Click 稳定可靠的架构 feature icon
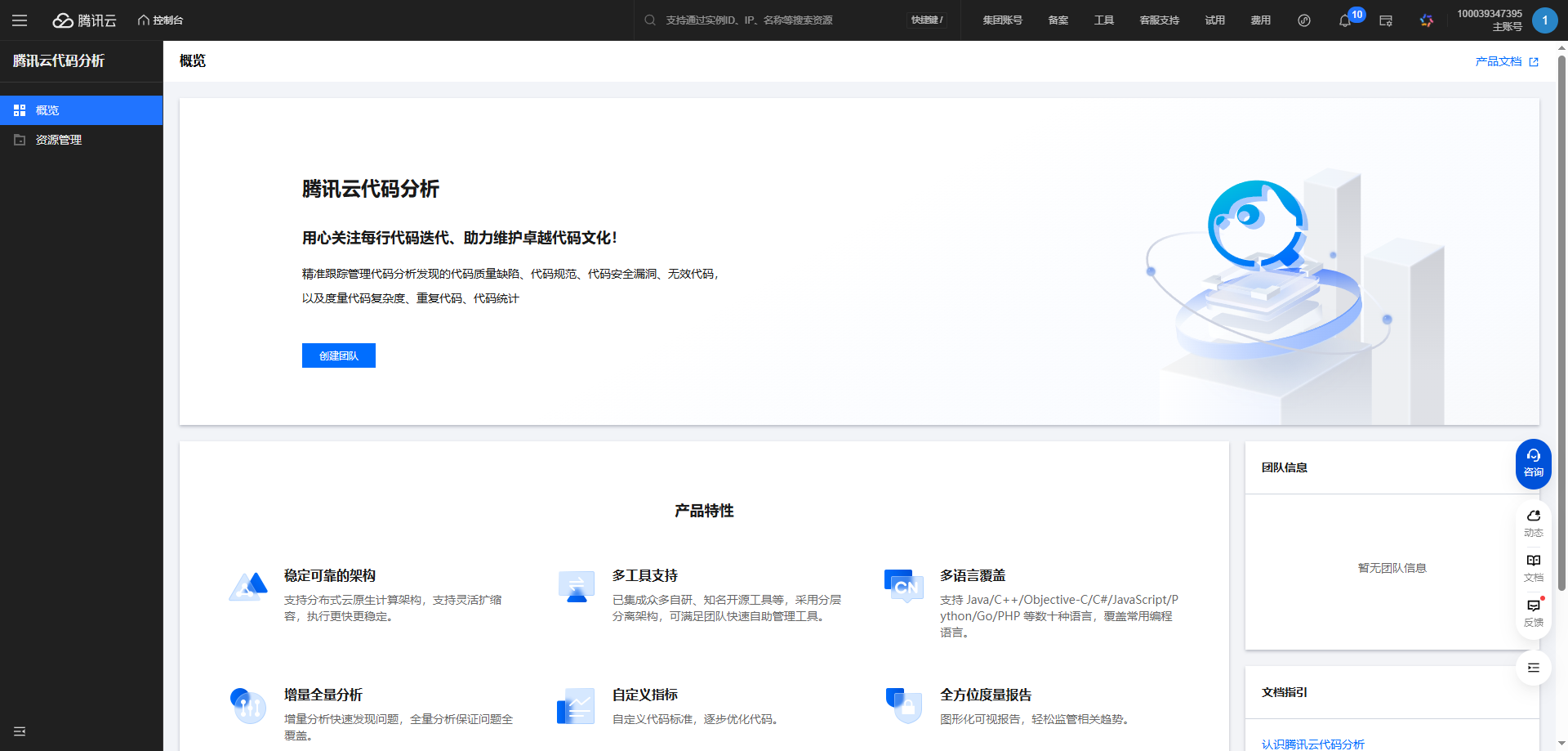The width and height of the screenshot is (1568, 751). (248, 587)
